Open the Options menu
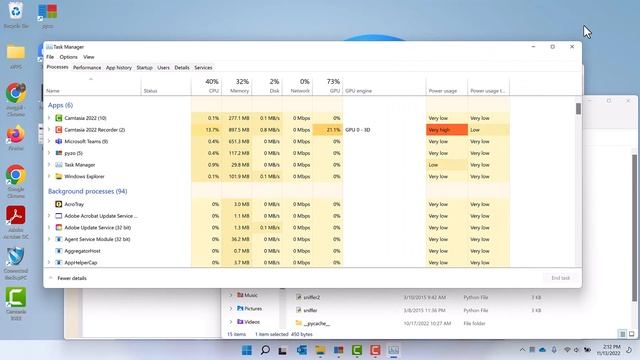The width and height of the screenshot is (640, 360). (x=68, y=57)
